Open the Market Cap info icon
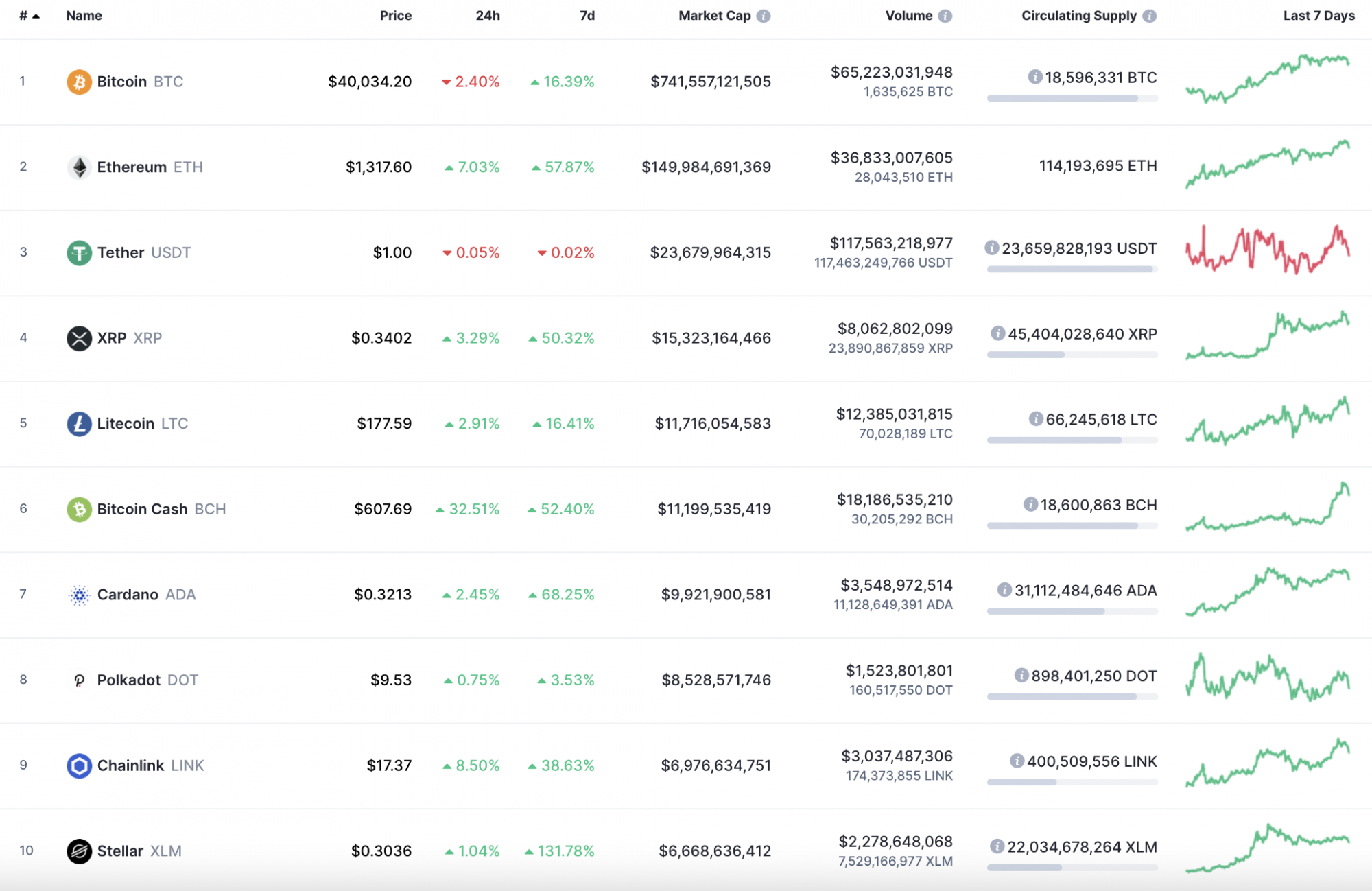The image size is (1372, 891). pyautogui.click(x=764, y=15)
